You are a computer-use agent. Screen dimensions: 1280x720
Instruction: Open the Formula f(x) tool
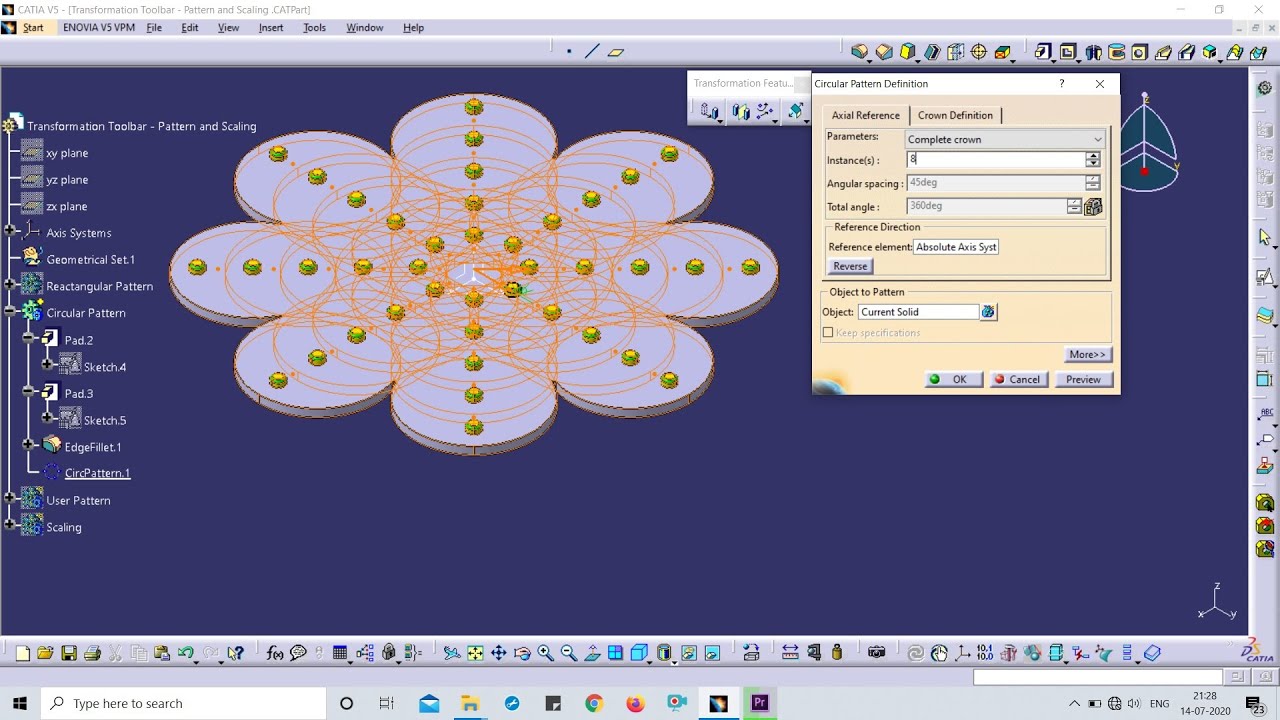pos(275,653)
